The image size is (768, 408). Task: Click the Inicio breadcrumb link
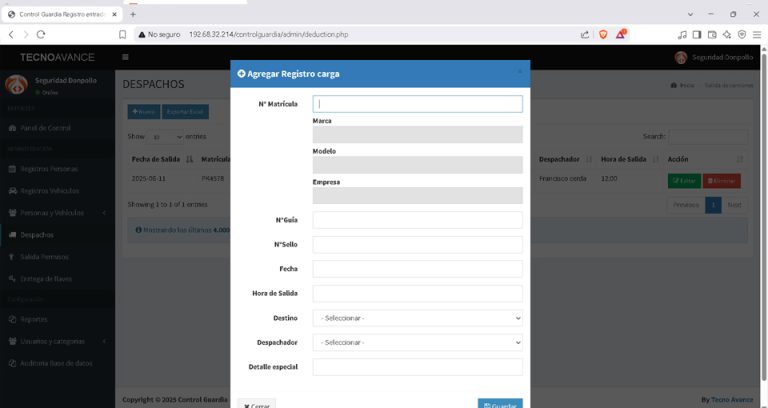click(x=683, y=85)
